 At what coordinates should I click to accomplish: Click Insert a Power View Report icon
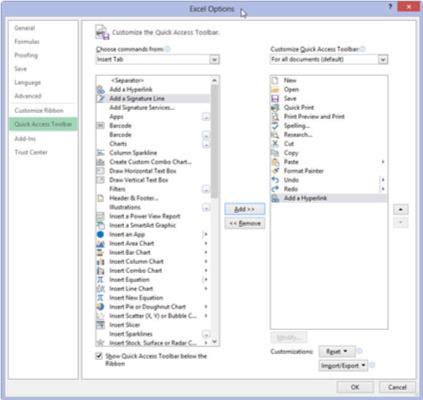coord(100,216)
